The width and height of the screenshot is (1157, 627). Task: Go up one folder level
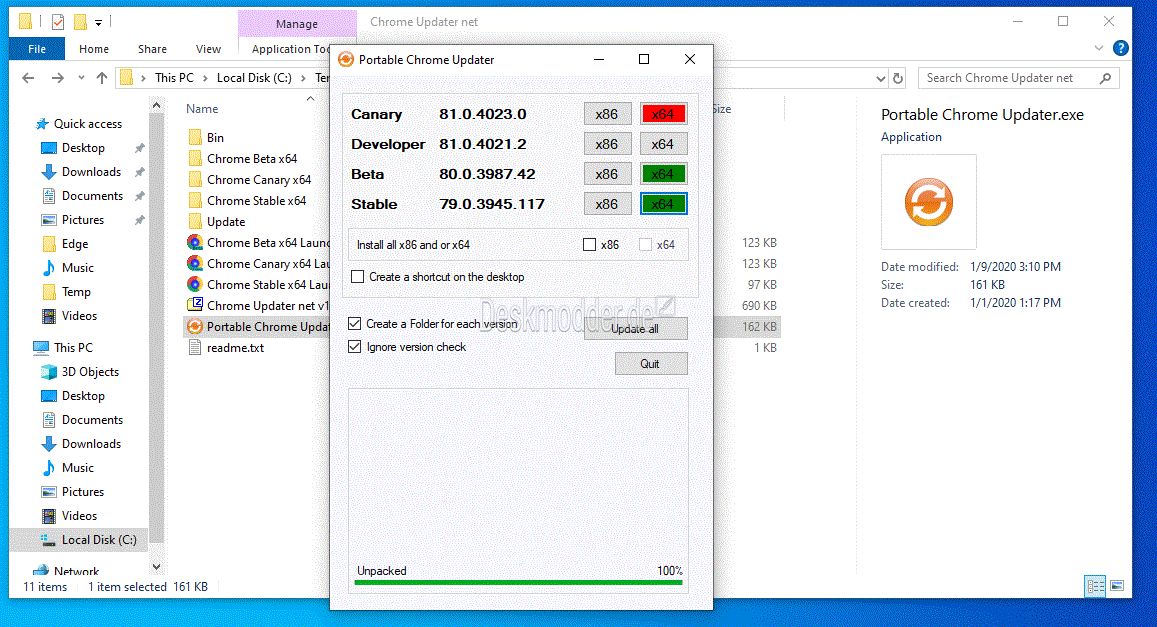point(102,77)
